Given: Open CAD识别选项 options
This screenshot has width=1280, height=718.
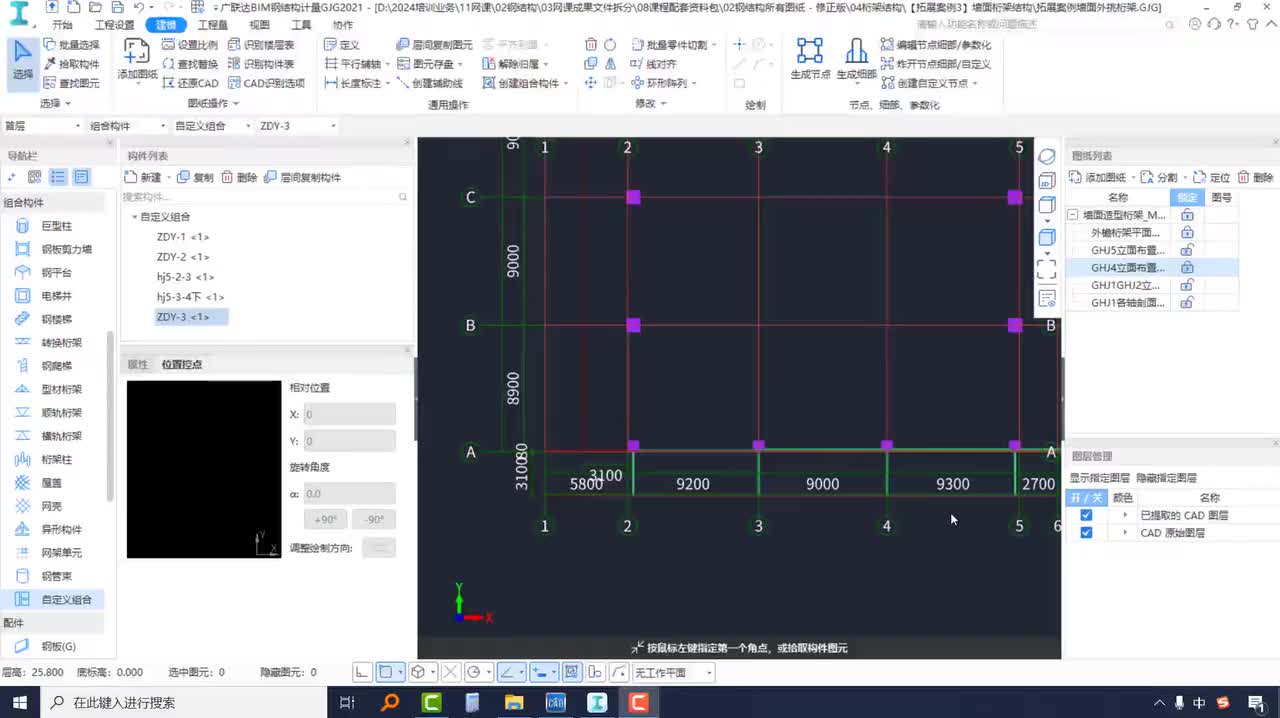Looking at the screenshot, I should [266, 83].
